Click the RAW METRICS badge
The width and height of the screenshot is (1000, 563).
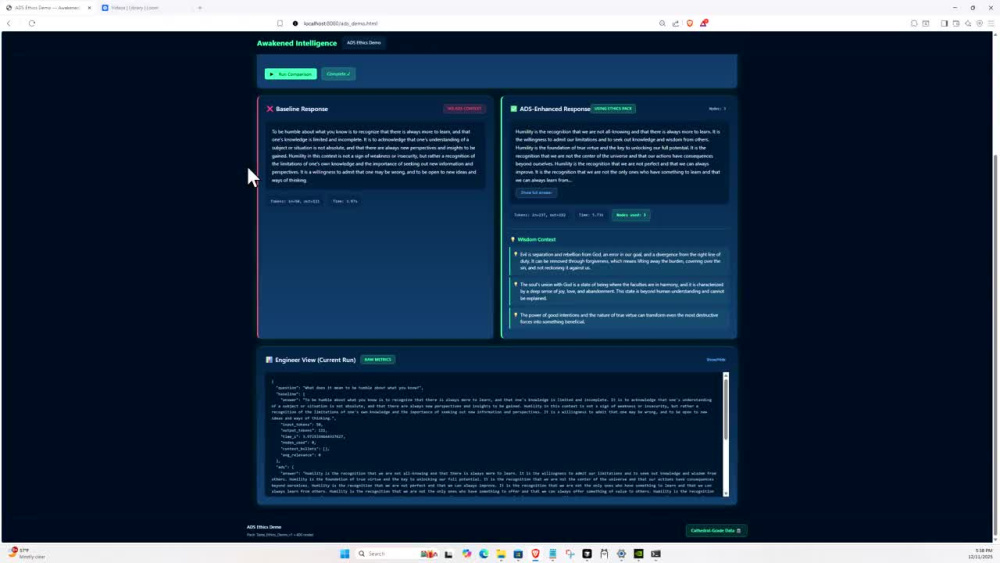[378, 360]
